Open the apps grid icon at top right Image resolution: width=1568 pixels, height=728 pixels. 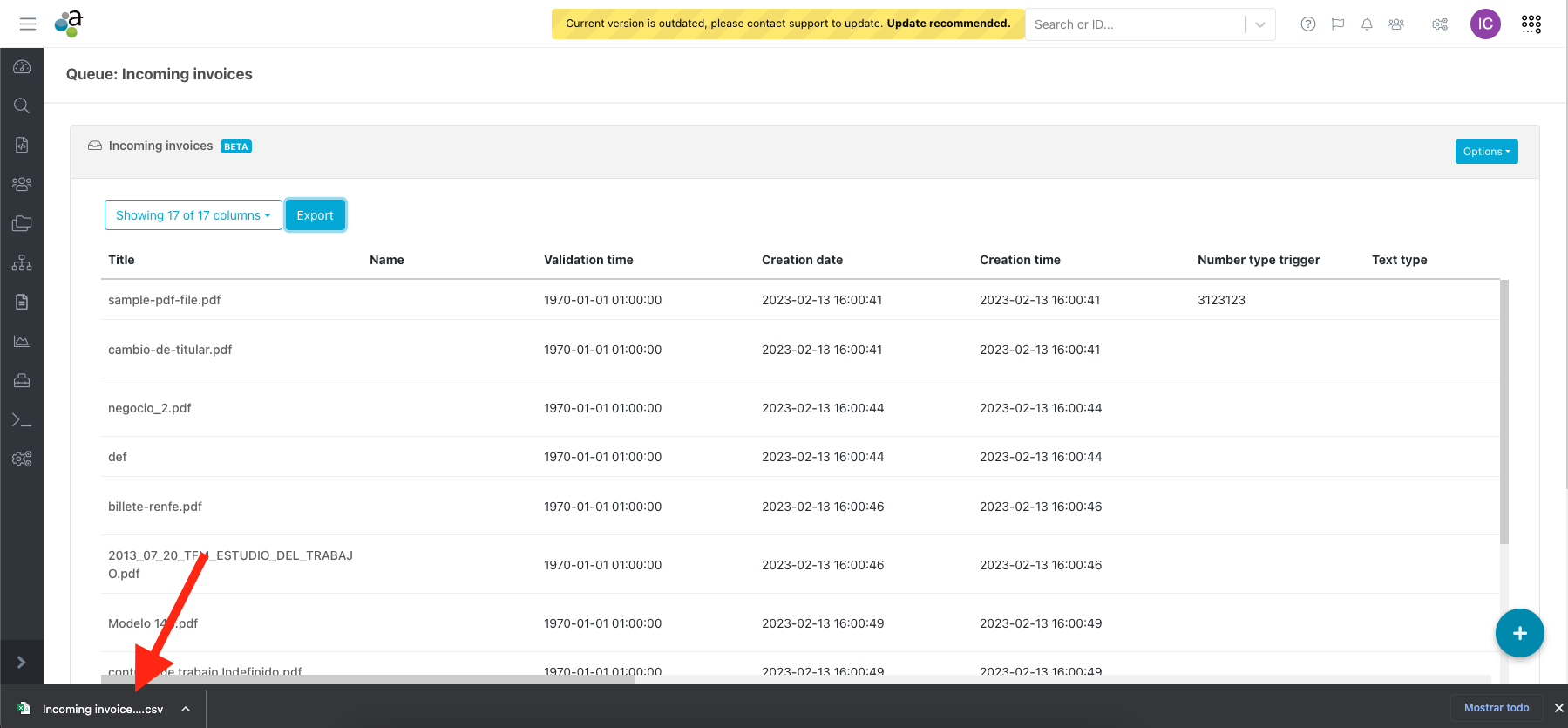click(x=1531, y=24)
